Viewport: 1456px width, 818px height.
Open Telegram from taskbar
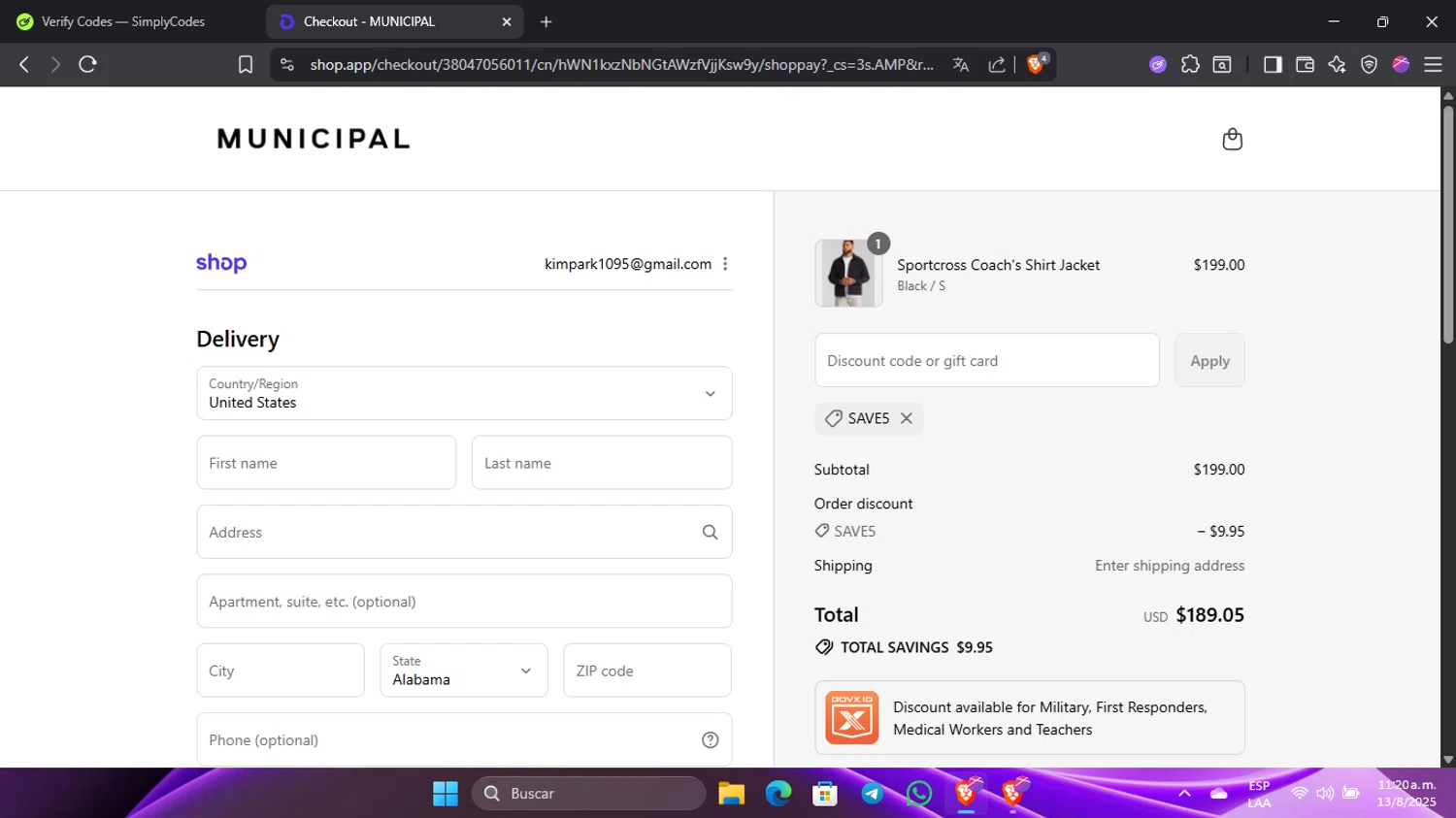[x=873, y=794]
